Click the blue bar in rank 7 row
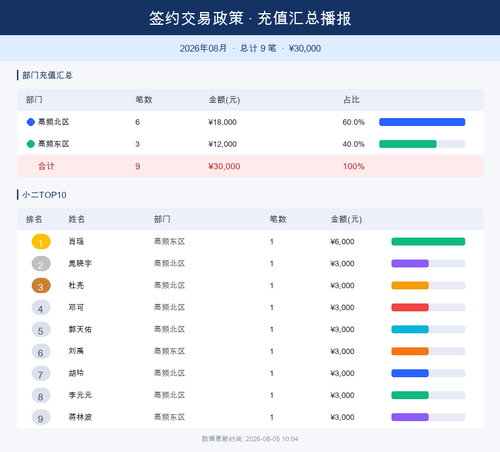Image resolution: width=500 pixels, height=452 pixels. click(x=410, y=373)
